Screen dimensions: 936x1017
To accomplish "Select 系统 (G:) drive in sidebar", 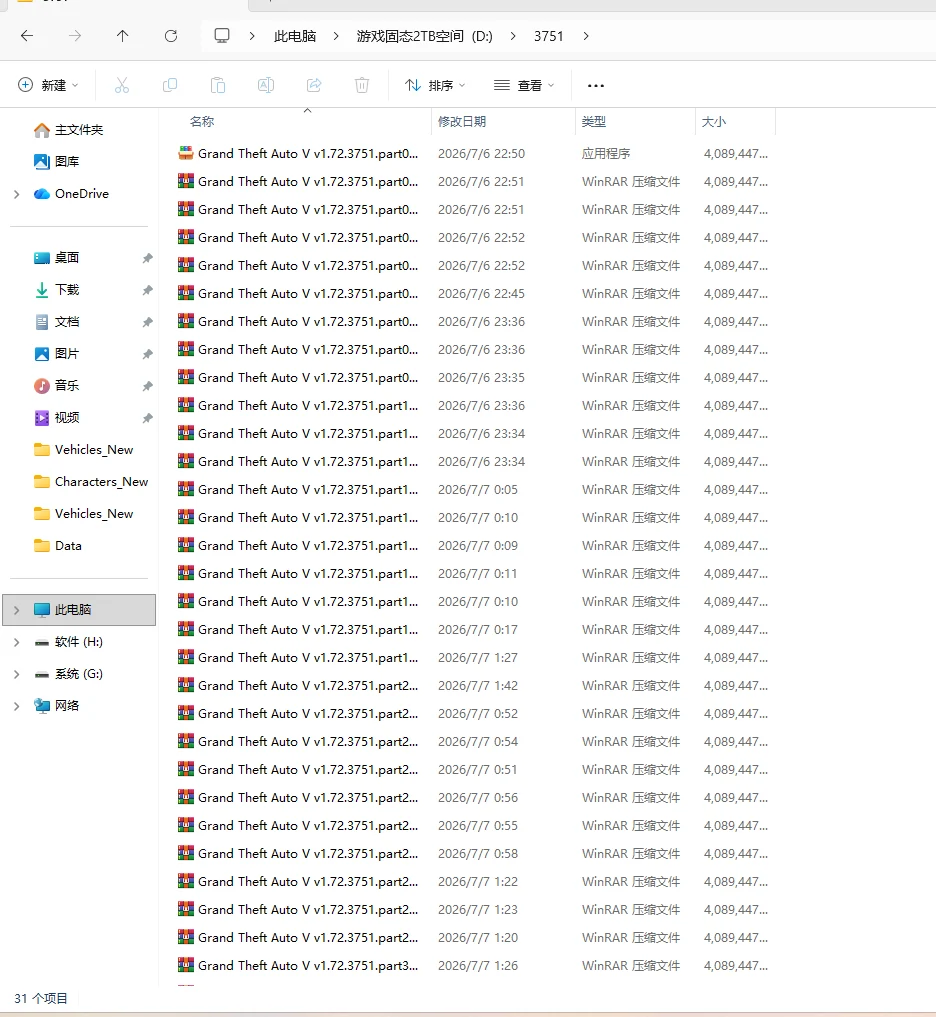I will click(x=78, y=674).
